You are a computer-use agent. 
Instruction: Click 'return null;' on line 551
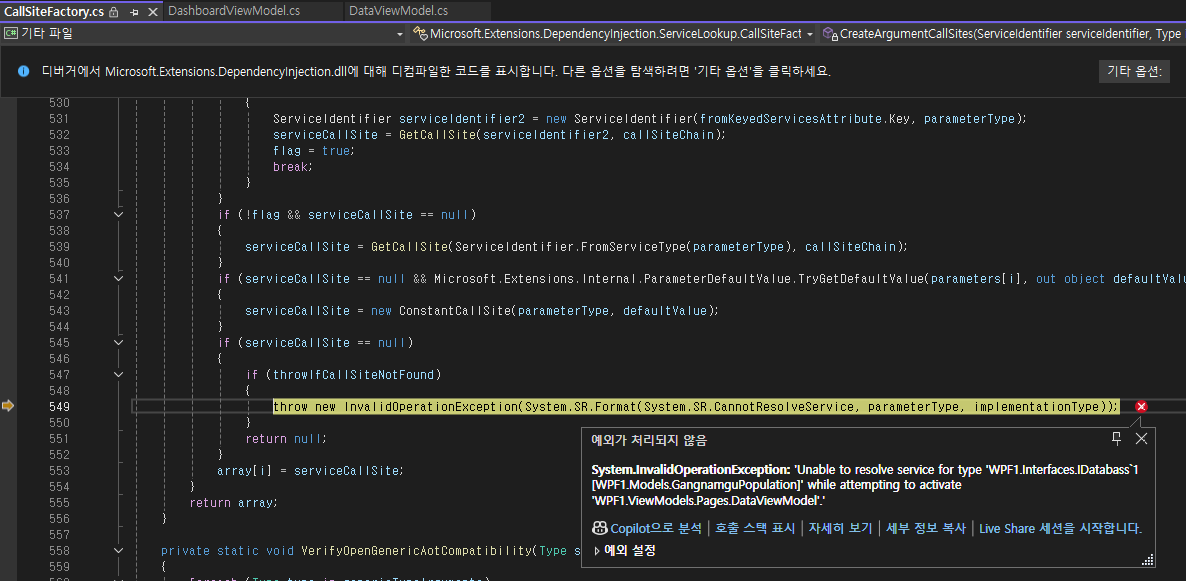(287, 439)
